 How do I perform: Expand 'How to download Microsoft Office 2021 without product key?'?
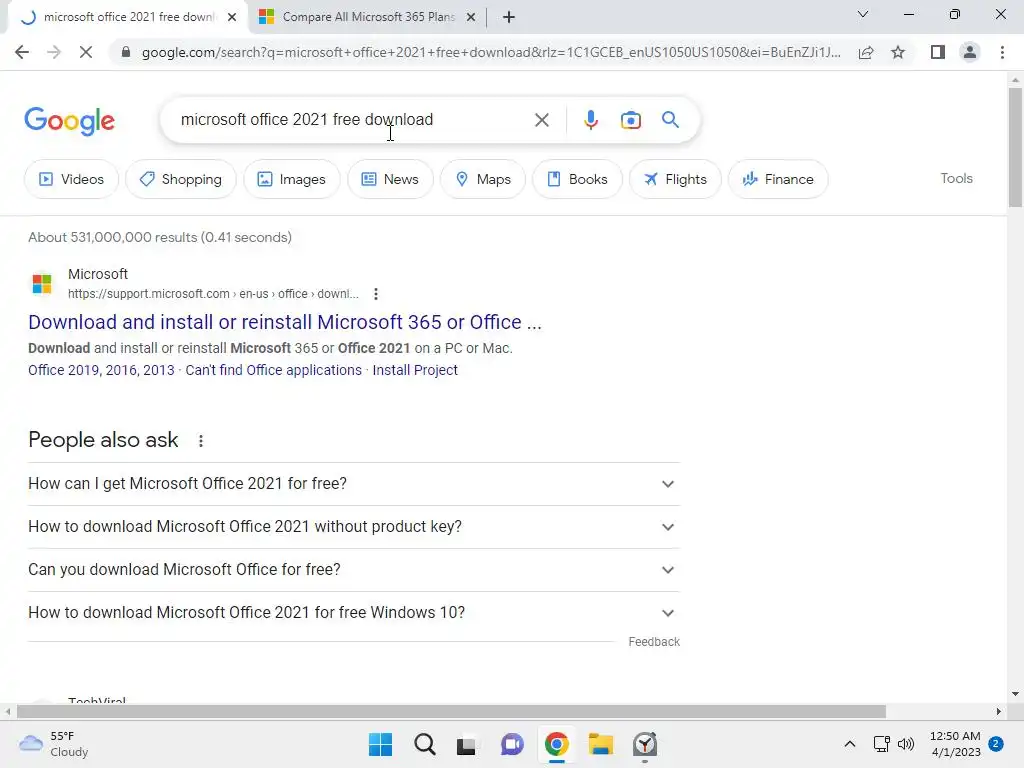click(354, 527)
